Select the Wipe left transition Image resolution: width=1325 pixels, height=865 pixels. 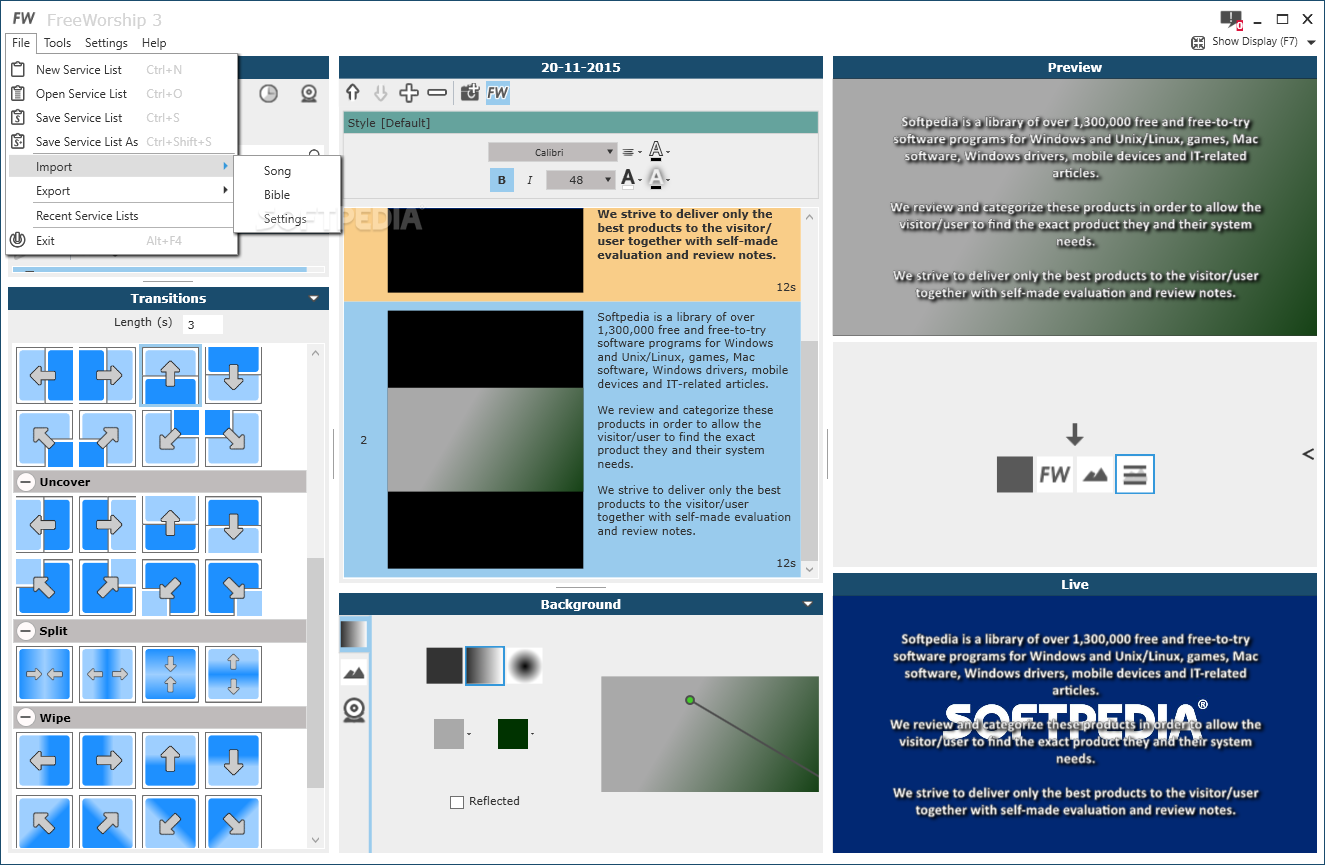click(43, 761)
